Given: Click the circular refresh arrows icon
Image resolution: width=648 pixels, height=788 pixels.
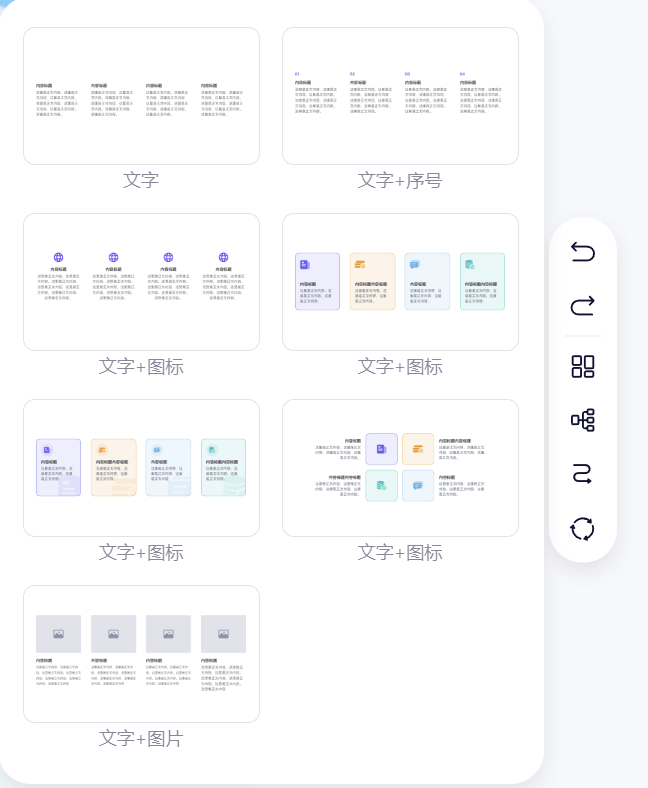Looking at the screenshot, I should [583, 529].
